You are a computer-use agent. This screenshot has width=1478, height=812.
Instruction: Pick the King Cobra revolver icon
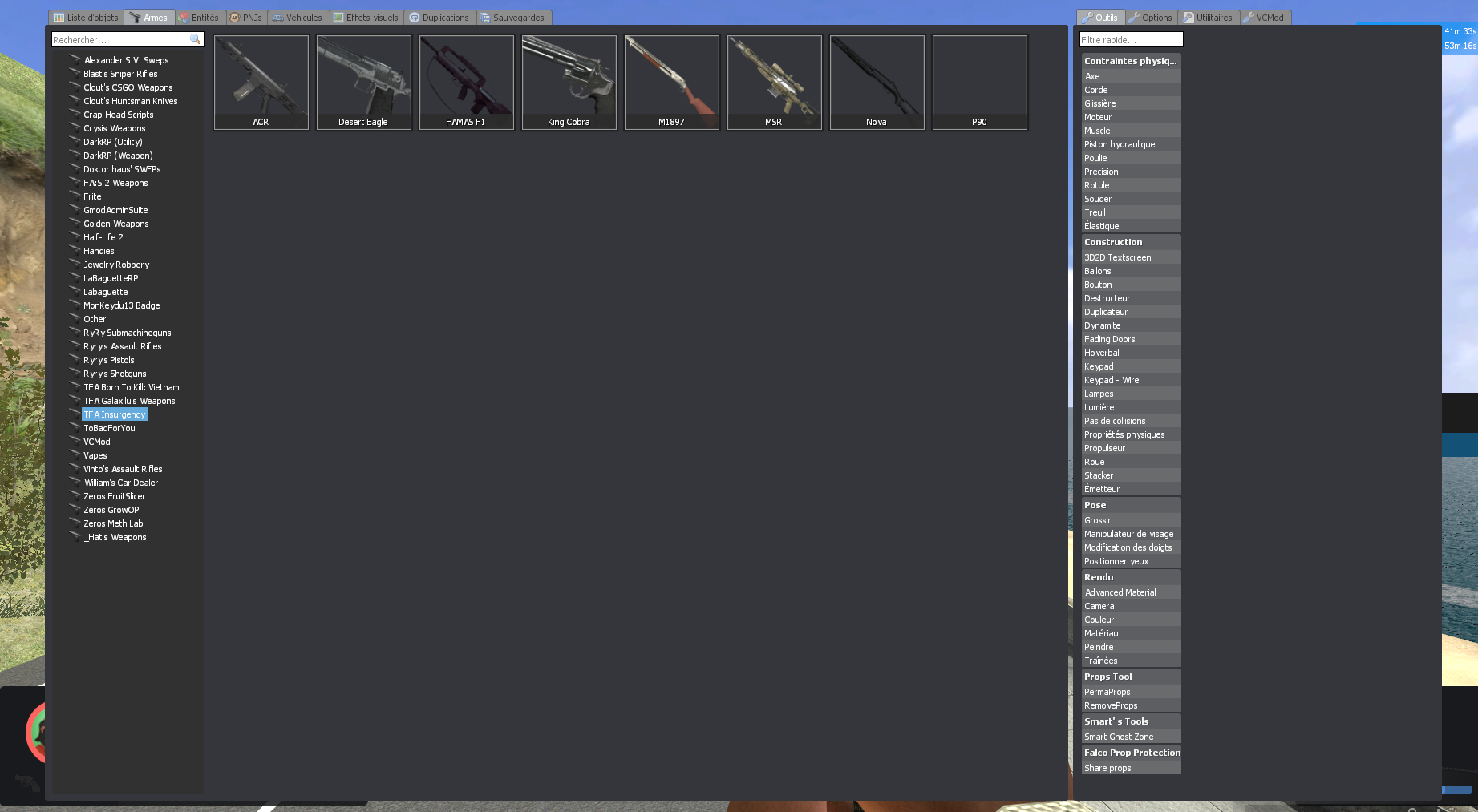[x=569, y=82]
